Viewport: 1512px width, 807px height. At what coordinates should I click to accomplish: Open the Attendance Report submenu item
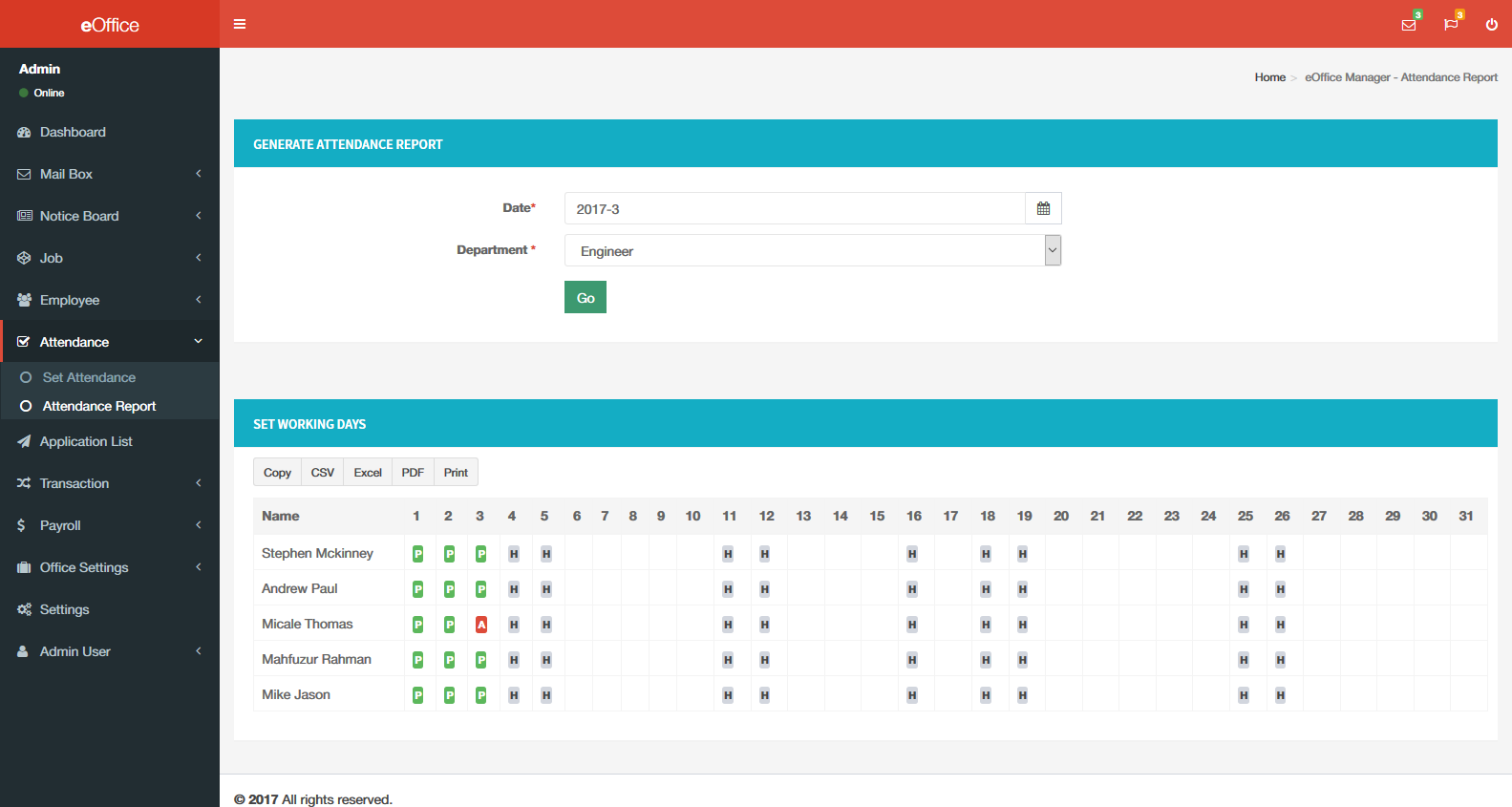point(98,406)
